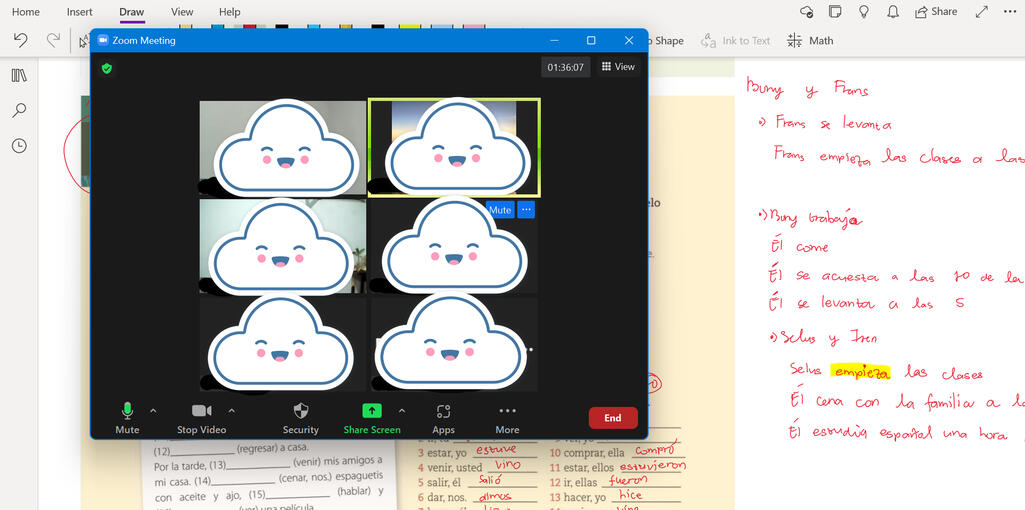Open the Math tool in Draw ribbon
Viewport: 1025px width, 510px height.
(x=810, y=41)
